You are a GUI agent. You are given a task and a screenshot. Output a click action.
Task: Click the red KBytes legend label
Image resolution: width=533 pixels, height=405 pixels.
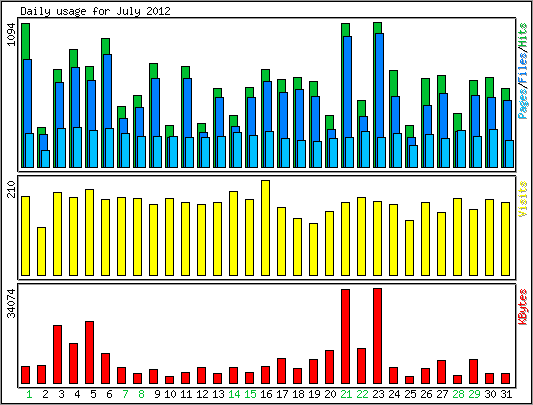coord(523,307)
